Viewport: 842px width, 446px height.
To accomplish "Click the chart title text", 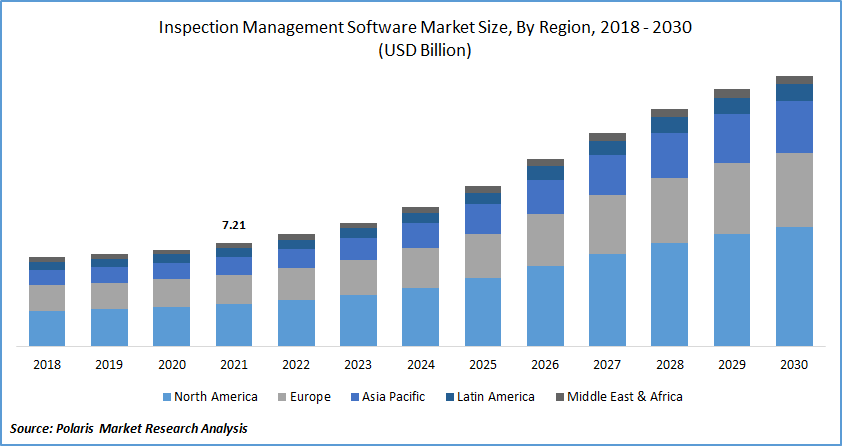I will (425, 28).
